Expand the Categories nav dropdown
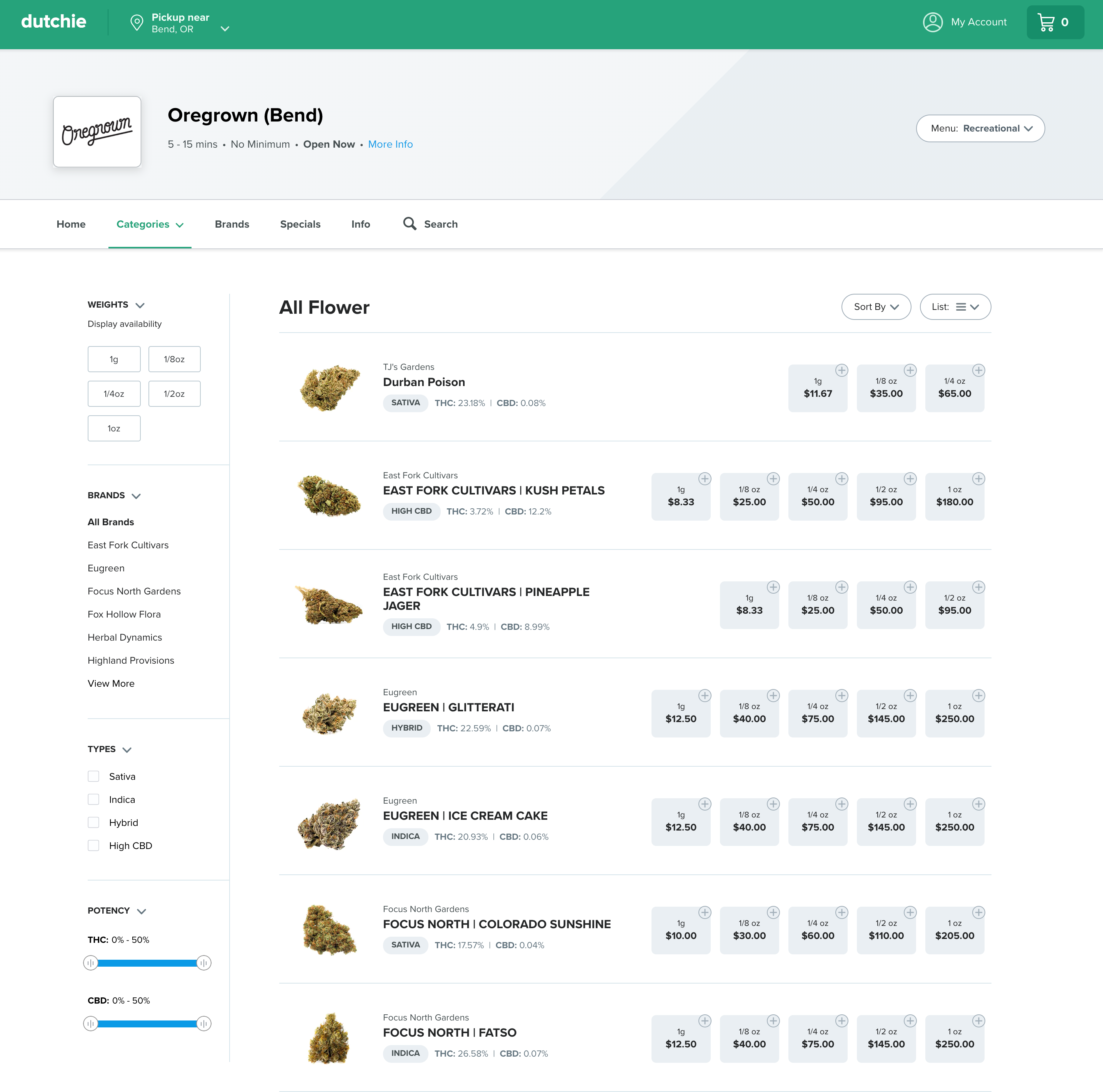The width and height of the screenshot is (1103, 1092). pos(150,224)
